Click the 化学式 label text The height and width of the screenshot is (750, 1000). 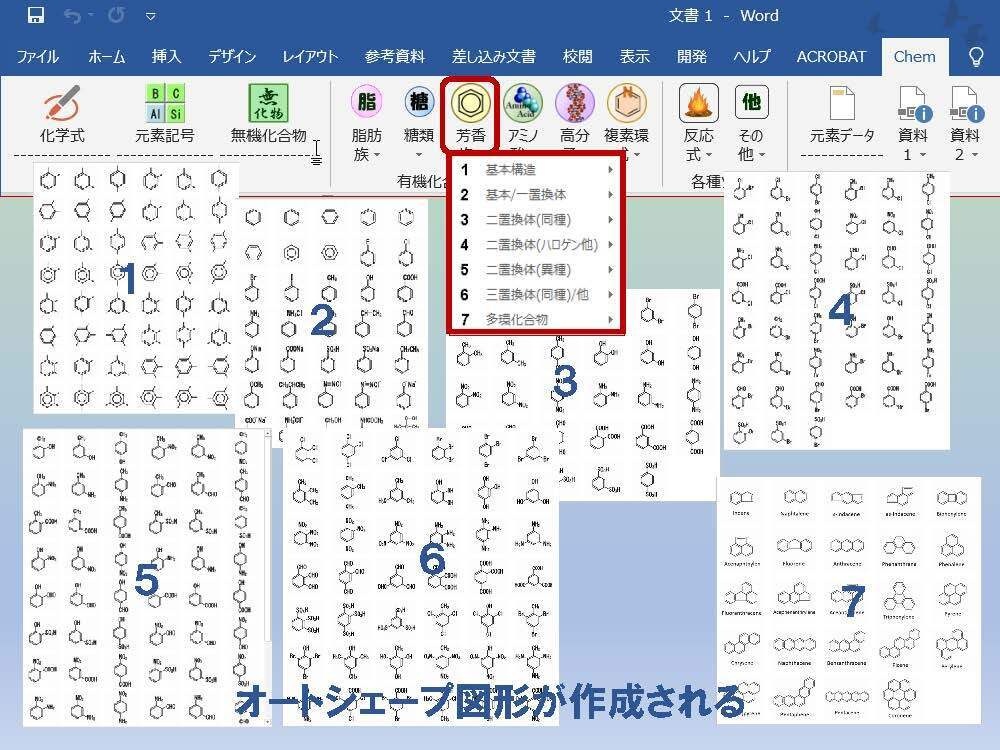[62, 135]
